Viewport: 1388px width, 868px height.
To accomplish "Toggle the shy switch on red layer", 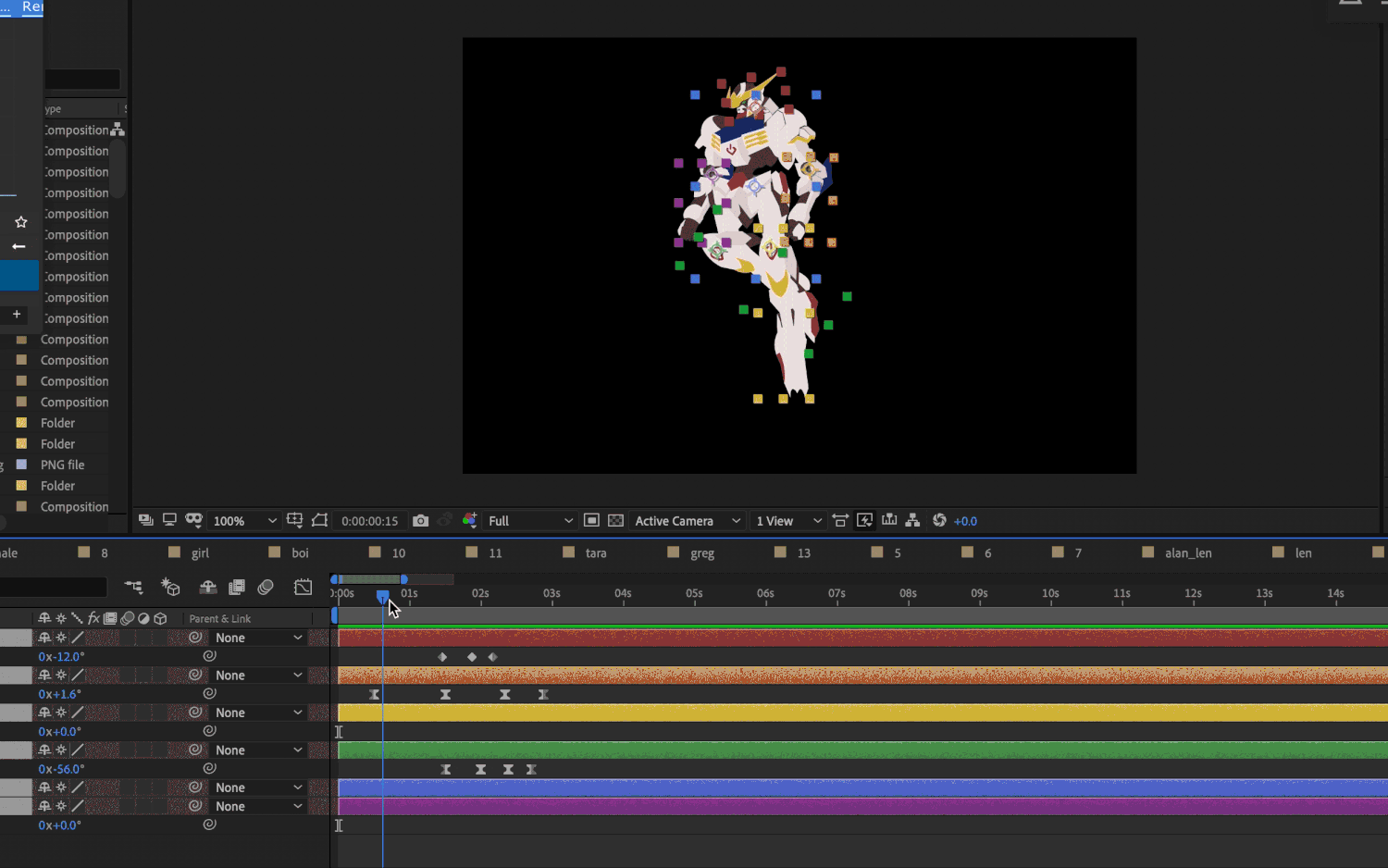I will [44, 638].
